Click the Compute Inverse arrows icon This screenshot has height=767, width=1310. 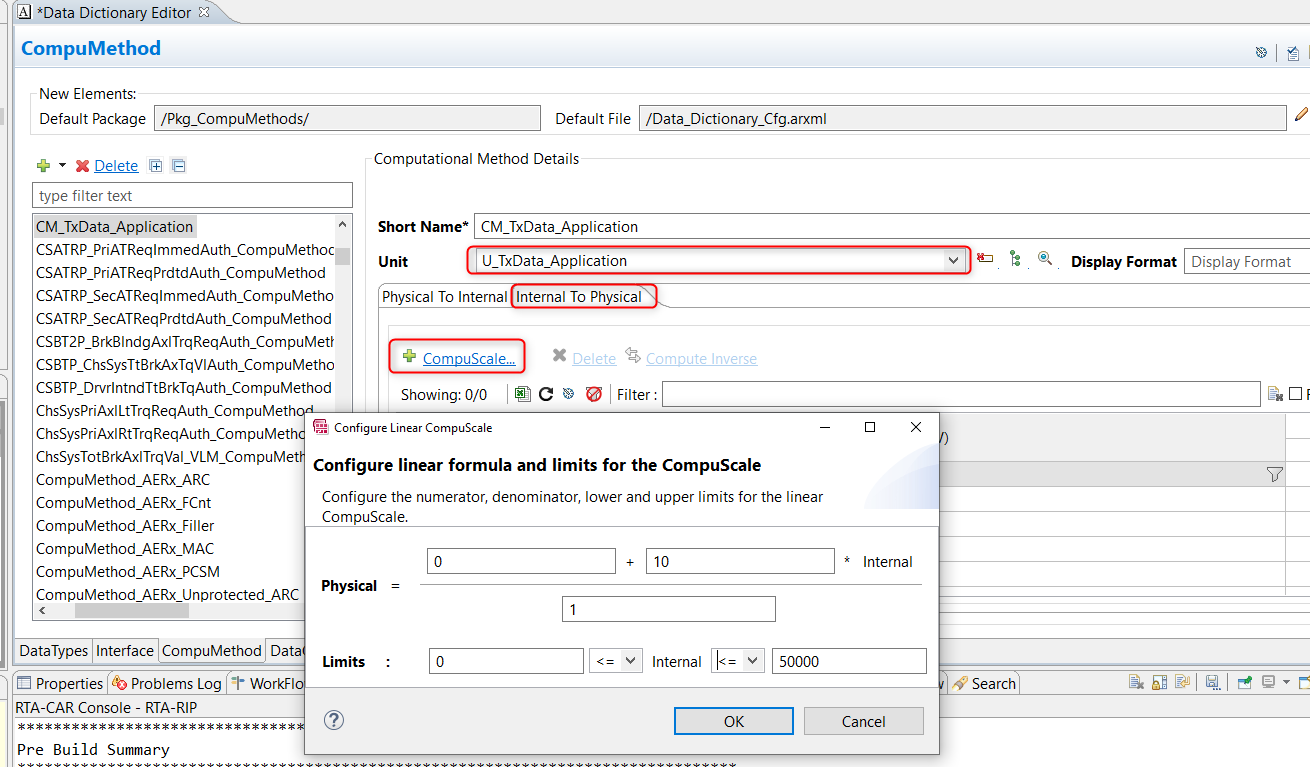tap(633, 356)
